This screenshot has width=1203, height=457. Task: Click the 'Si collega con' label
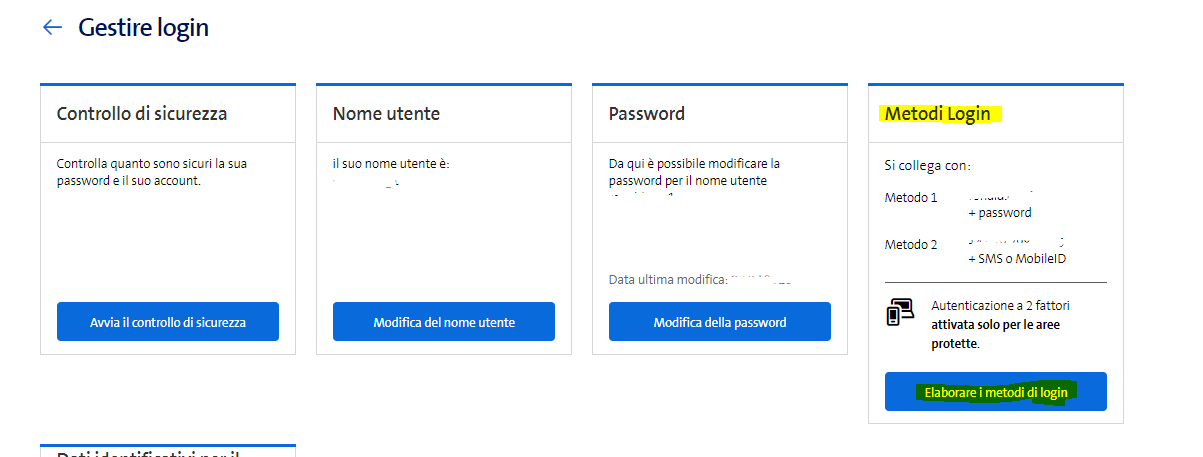(x=928, y=165)
